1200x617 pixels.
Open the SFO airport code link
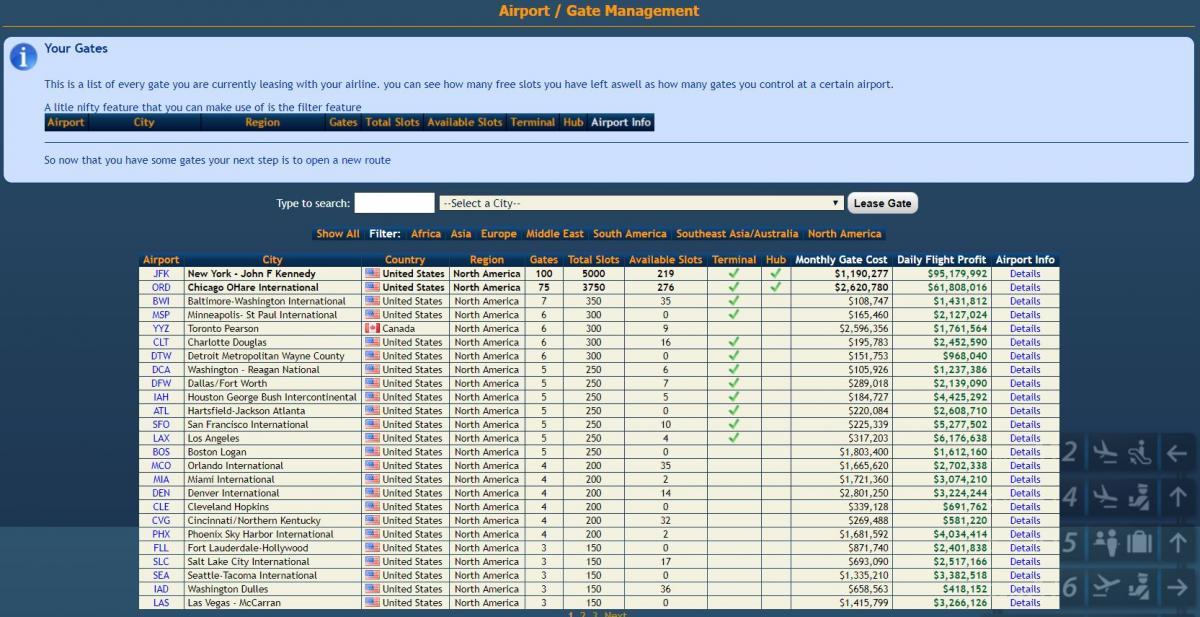(x=161, y=424)
